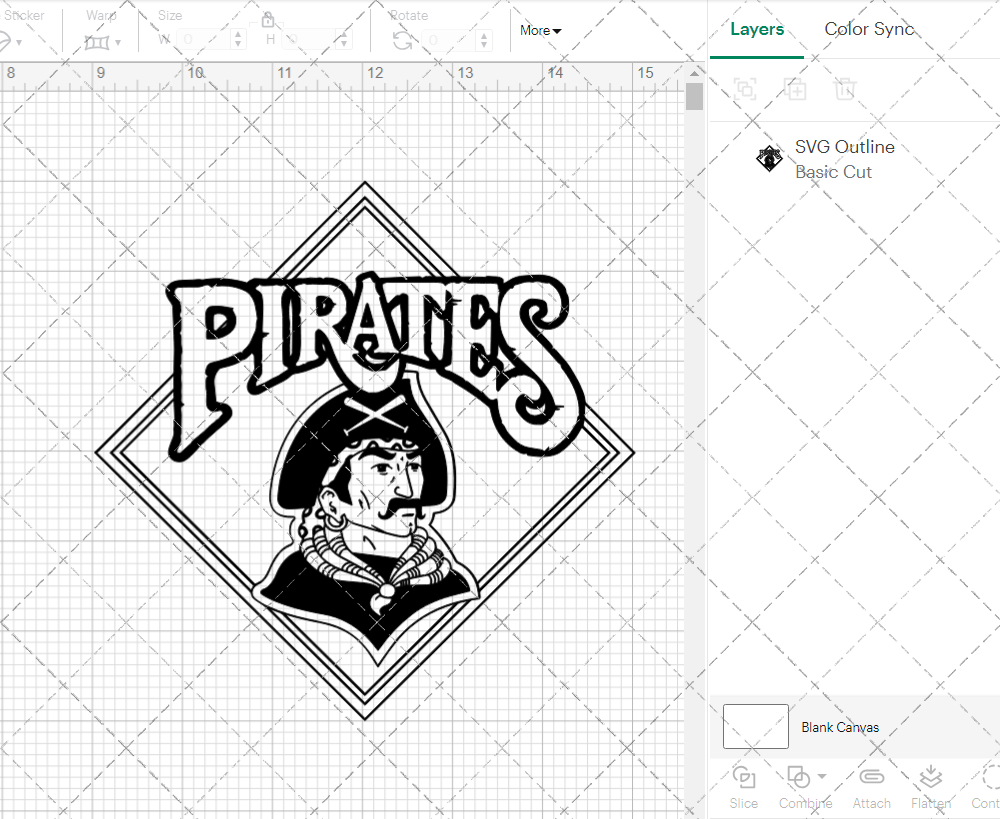Click the Rotate icon

click(402, 42)
